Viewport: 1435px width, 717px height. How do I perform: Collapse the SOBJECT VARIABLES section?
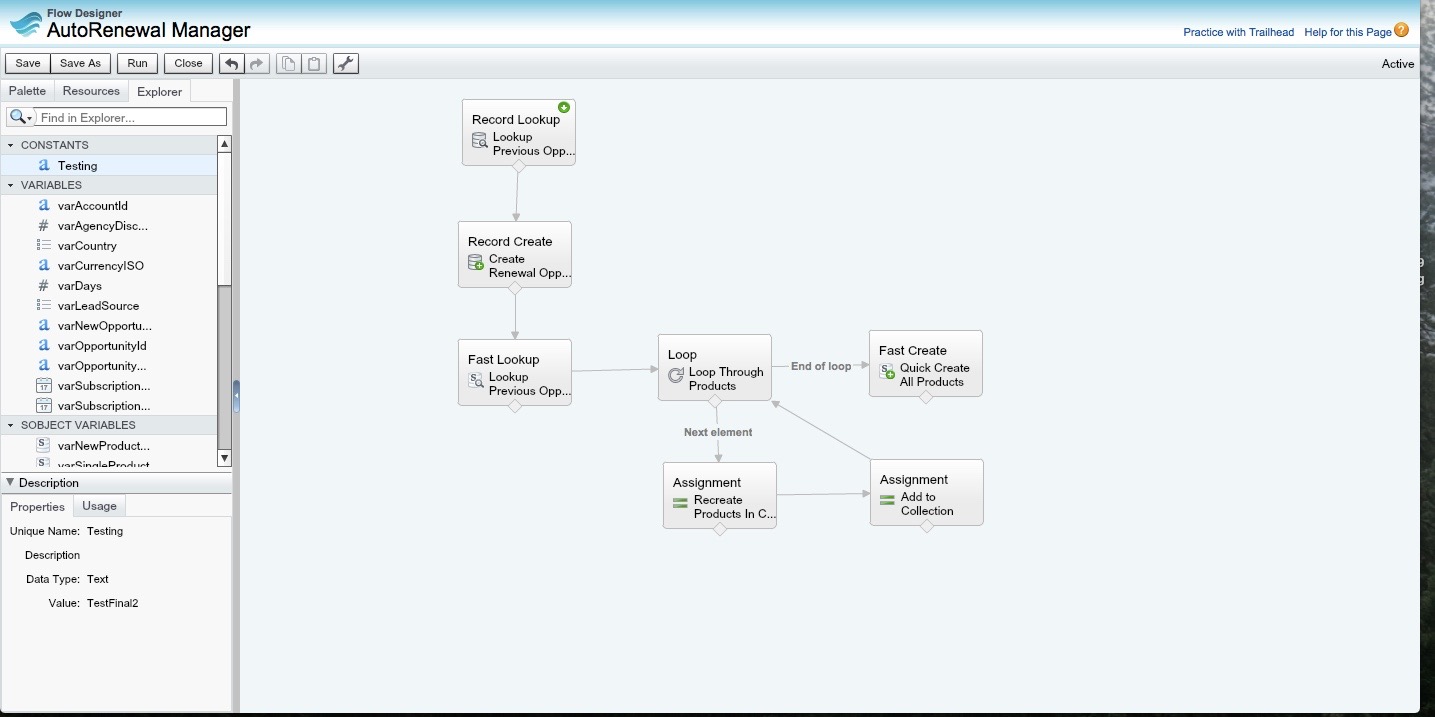(x=11, y=425)
